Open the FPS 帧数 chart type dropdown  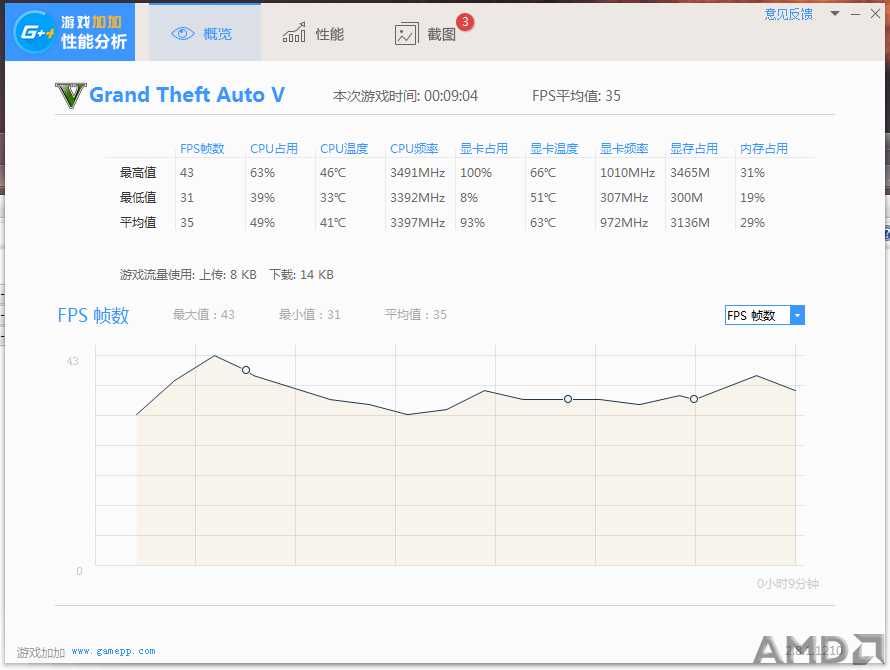[x=765, y=315]
